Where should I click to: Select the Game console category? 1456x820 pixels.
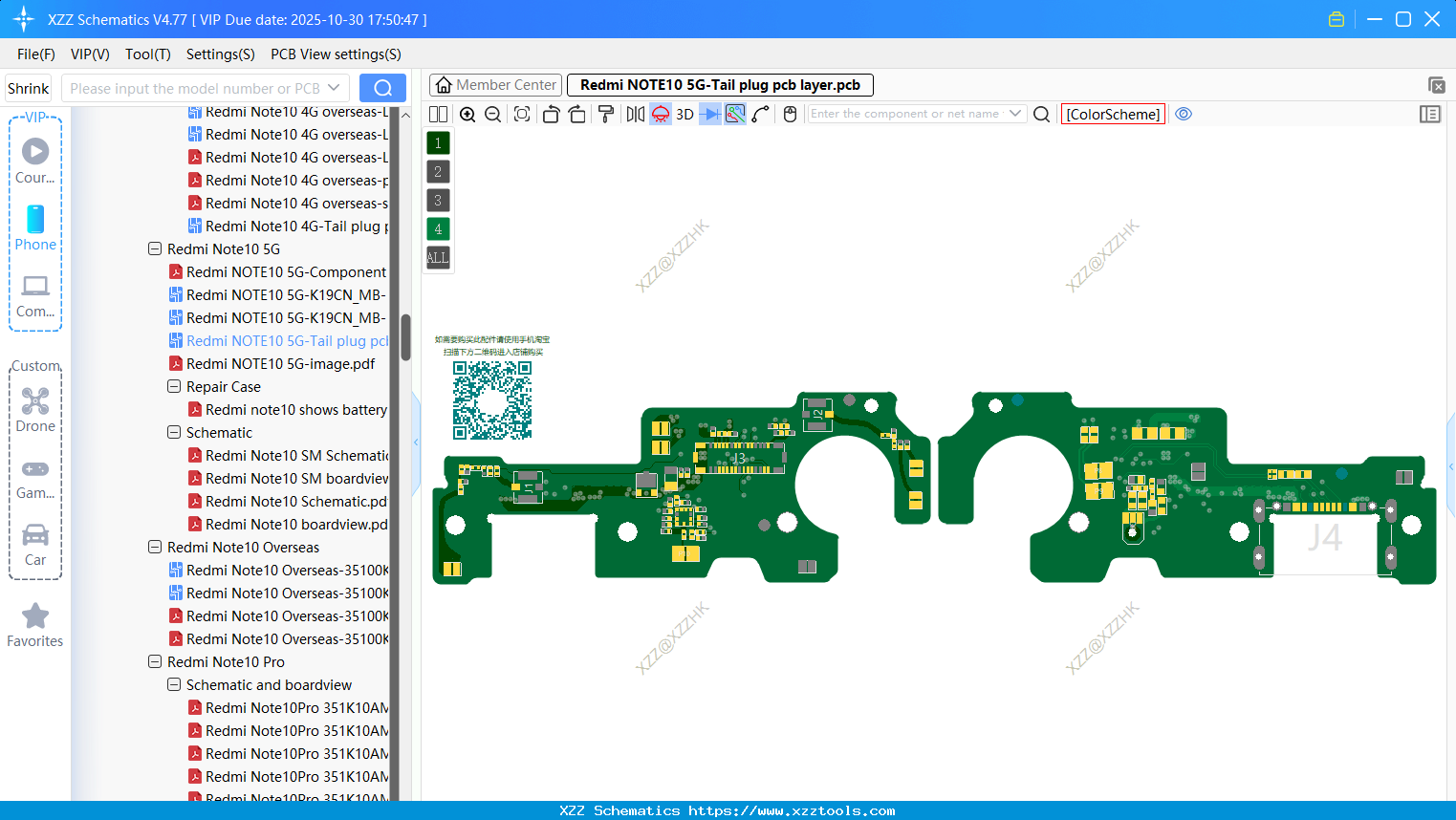tap(35, 478)
